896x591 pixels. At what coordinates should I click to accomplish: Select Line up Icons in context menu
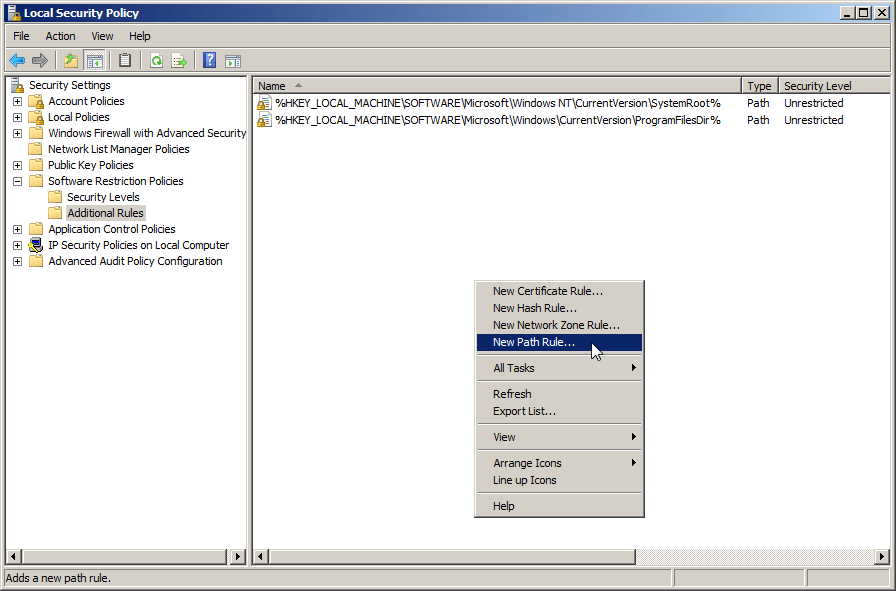[559, 480]
